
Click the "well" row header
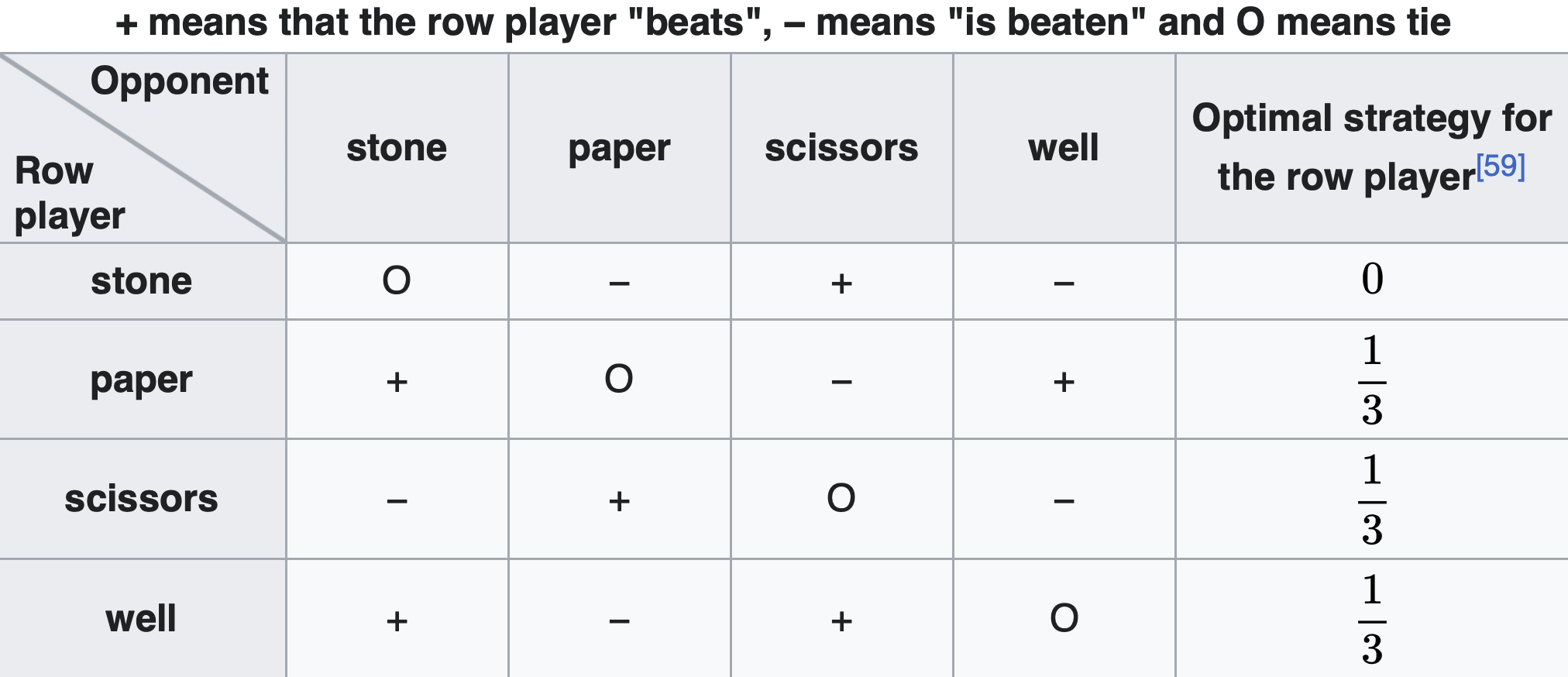tap(142, 618)
